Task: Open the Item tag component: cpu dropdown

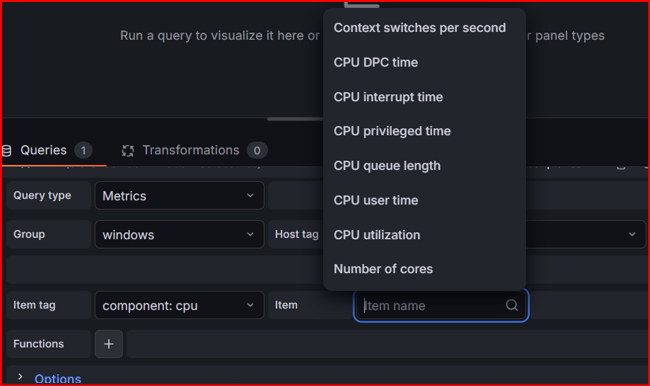Action: [179, 305]
